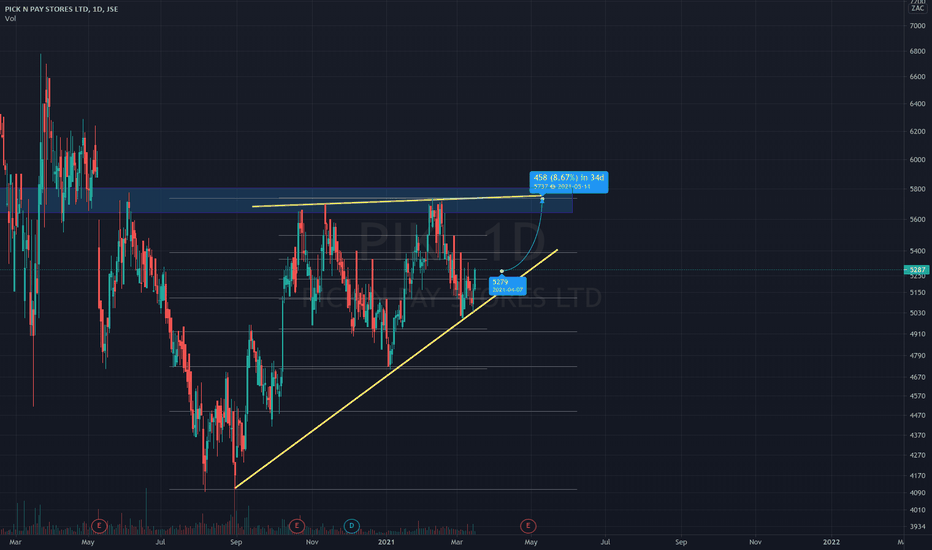The height and width of the screenshot is (550, 932).
Task: Click the current price tag 5287
Action: tap(917, 270)
